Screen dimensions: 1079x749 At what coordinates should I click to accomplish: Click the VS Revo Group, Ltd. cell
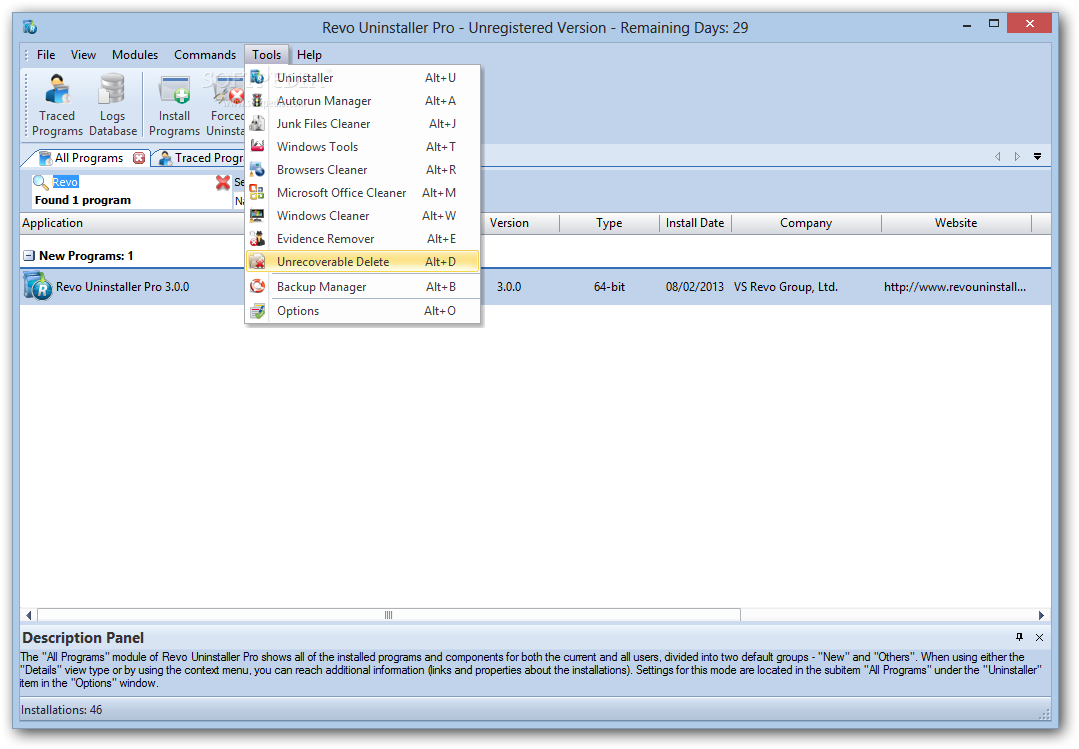click(x=786, y=287)
